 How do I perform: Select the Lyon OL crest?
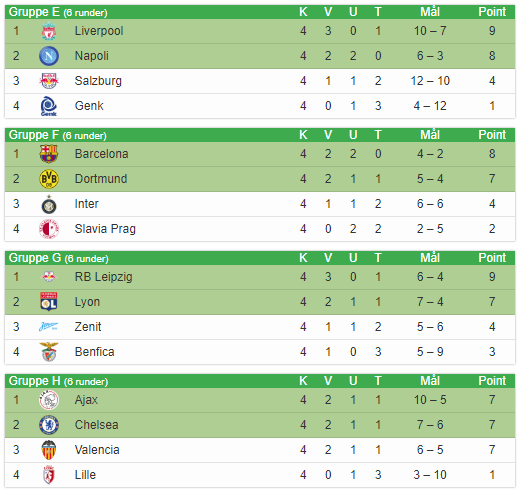tap(49, 302)
